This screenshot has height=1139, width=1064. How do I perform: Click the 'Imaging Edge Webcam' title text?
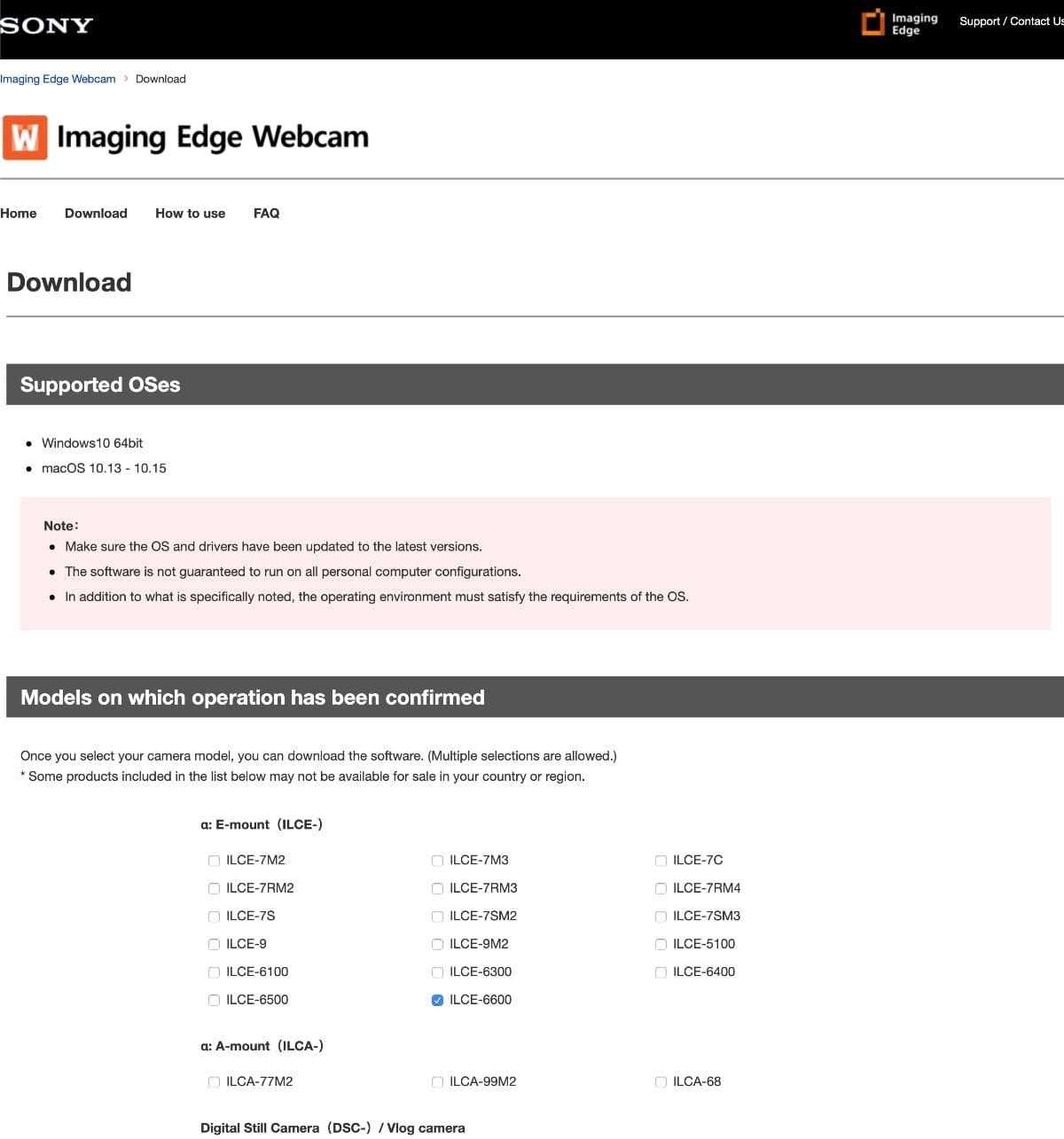[213, 137]
